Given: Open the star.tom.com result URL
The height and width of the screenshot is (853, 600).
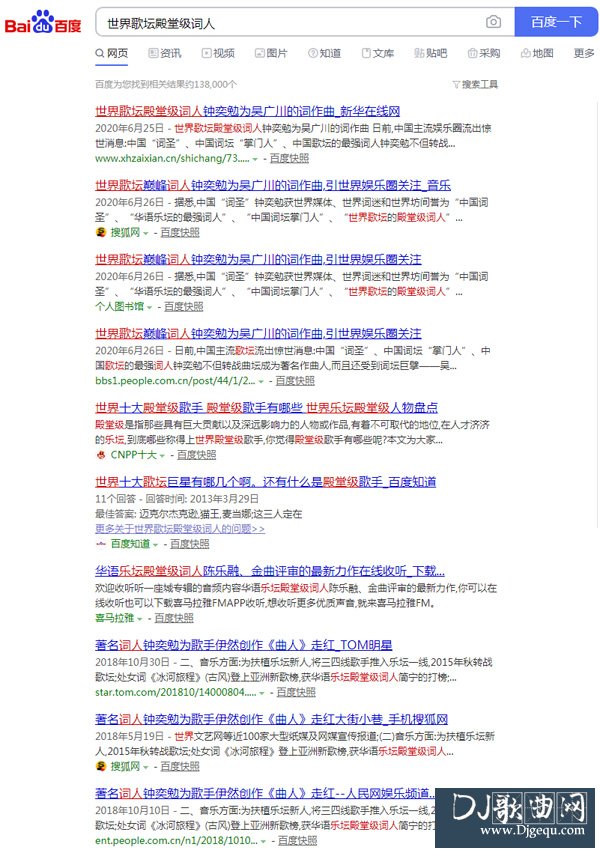Looking at the screenshot, I should pos(176,692).
